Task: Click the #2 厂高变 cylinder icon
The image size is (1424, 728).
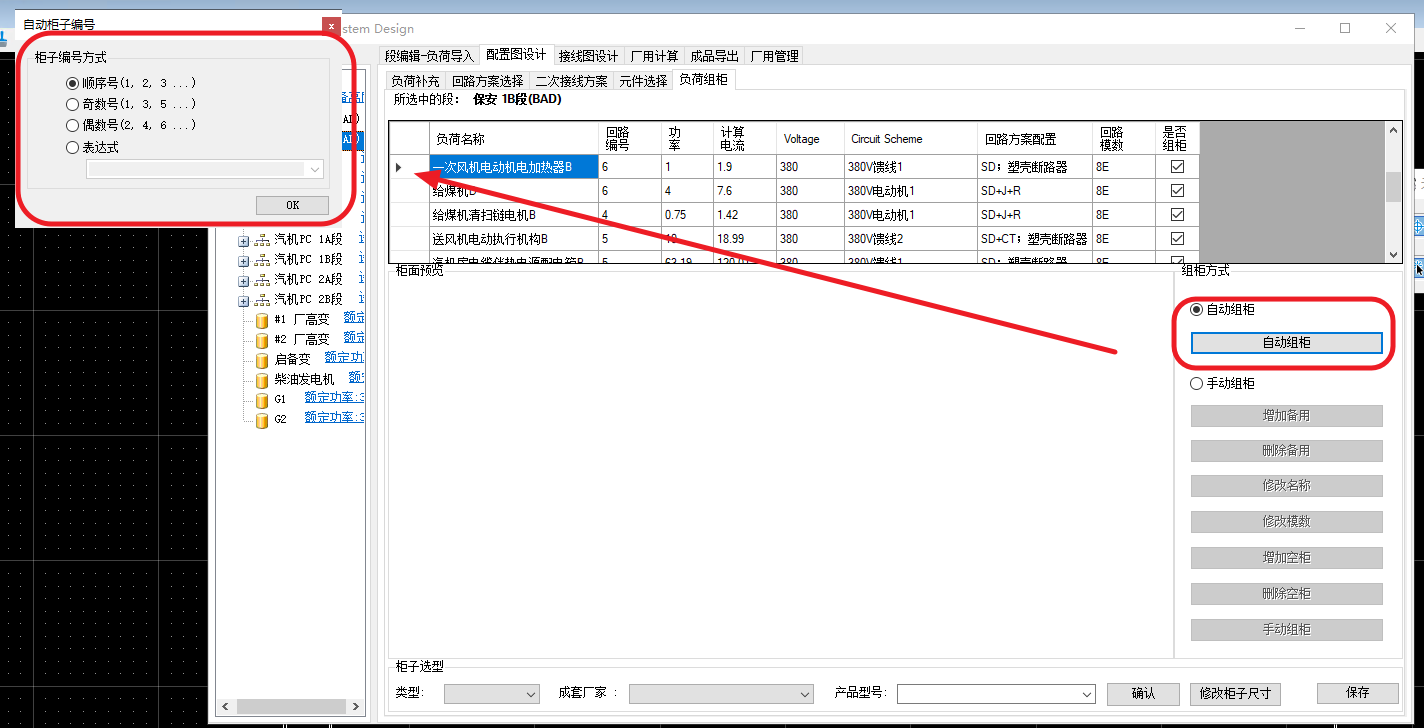Action: (x=262, y=340)
